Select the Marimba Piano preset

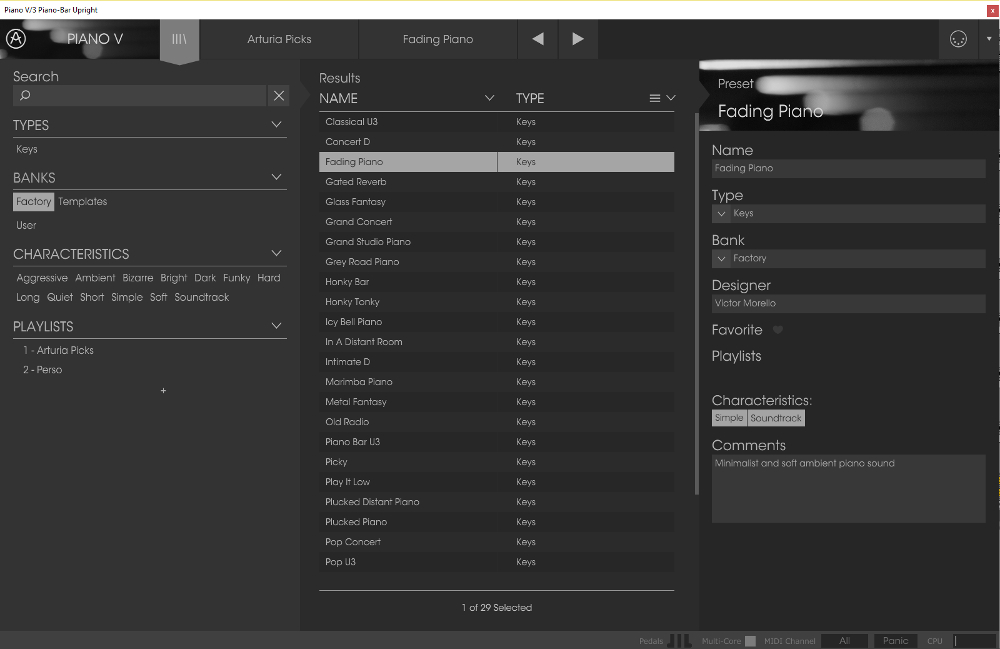[x=496, y=382]
